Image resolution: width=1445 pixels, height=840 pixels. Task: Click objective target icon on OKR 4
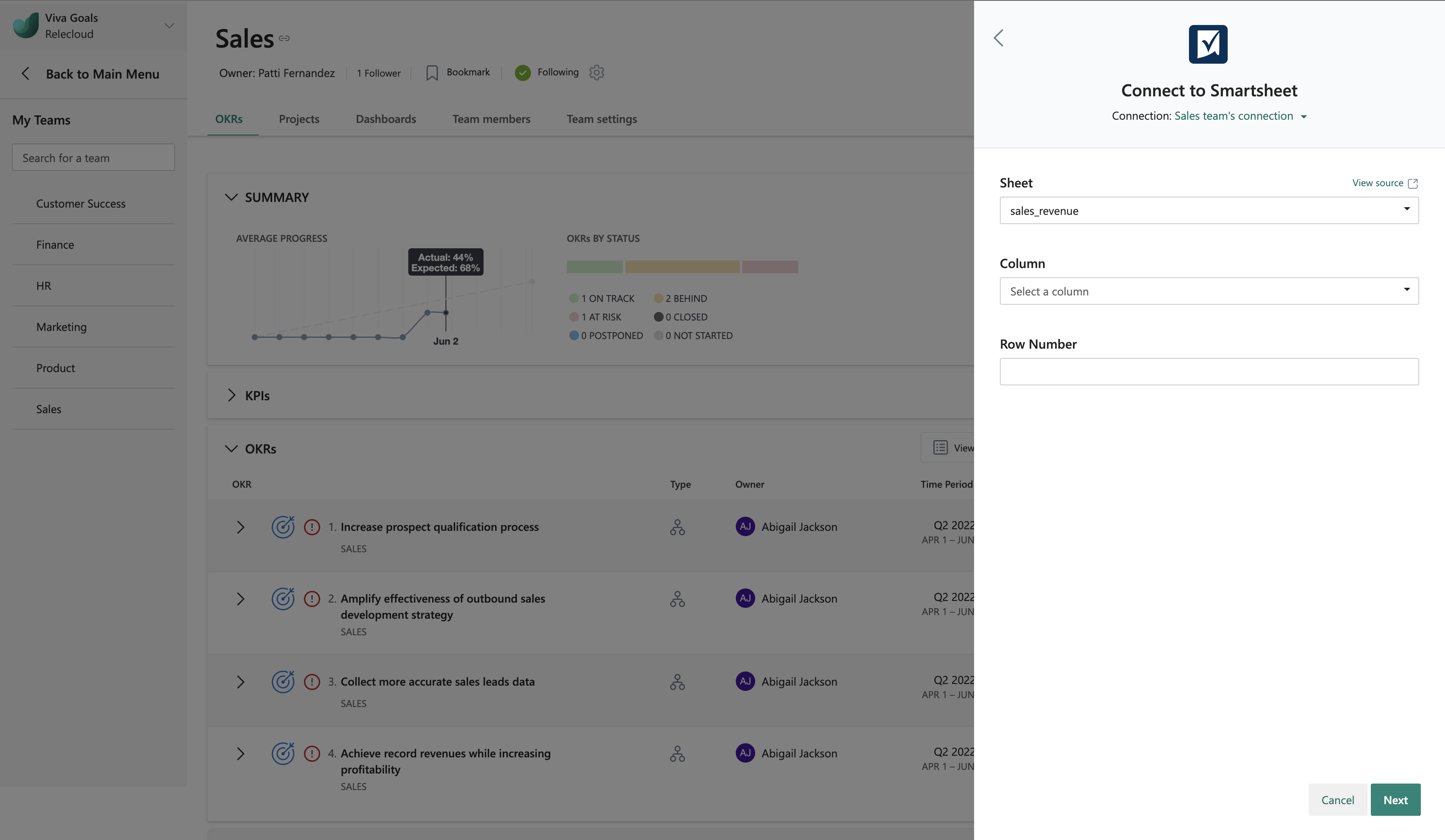point(283,753)
